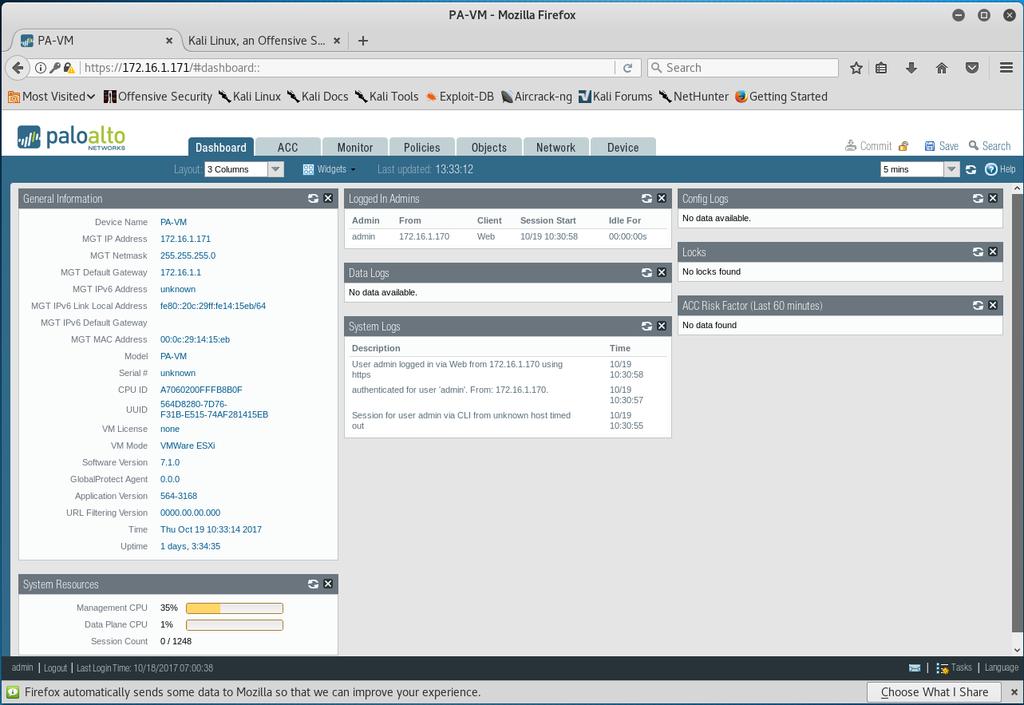Select the Objects tab
The image size is (1024, 705).
(489, 147)
